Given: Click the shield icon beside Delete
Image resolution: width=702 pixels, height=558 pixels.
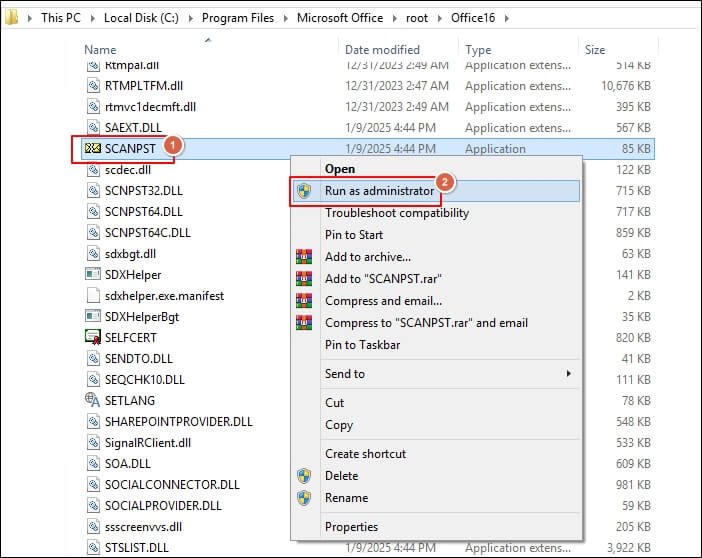Looking at the screenshot, I should click(x=304, y=476).
